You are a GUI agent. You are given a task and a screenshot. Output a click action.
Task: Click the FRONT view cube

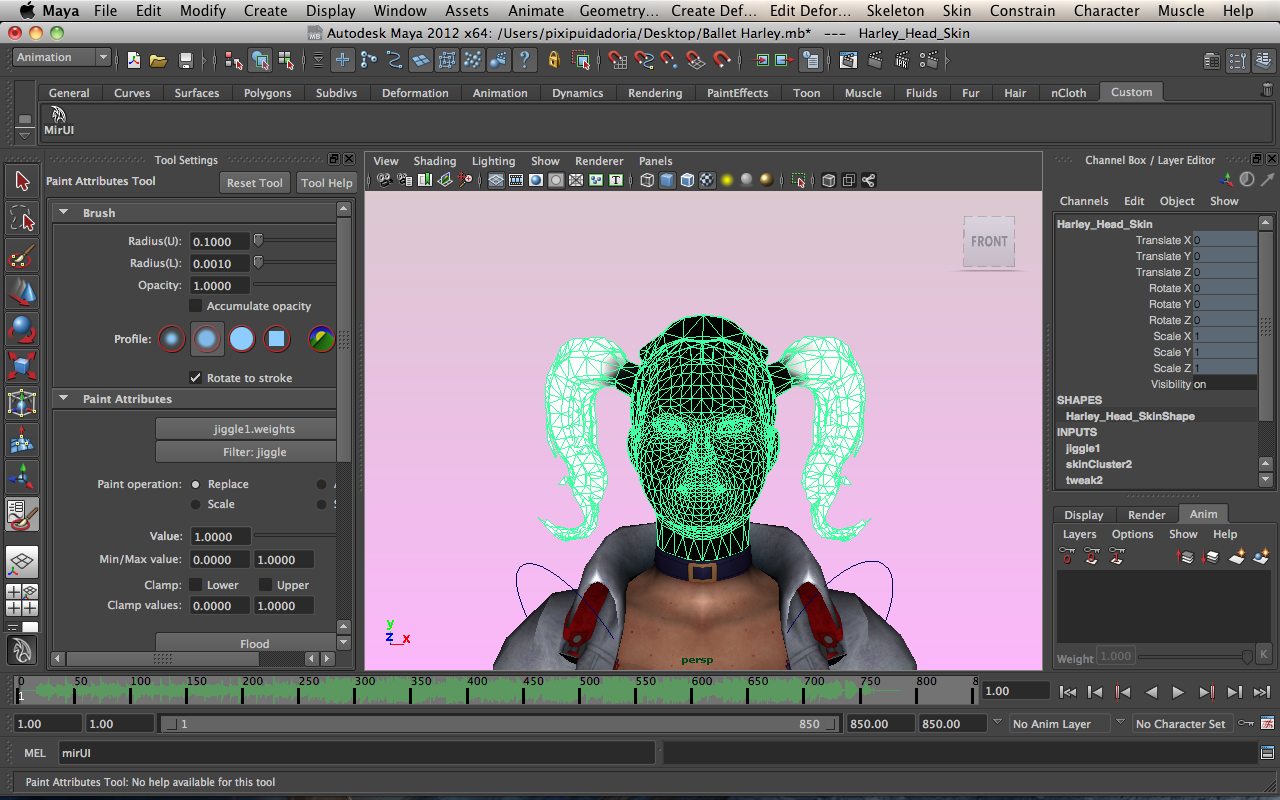pyautogui.click(x=989, y=242)
